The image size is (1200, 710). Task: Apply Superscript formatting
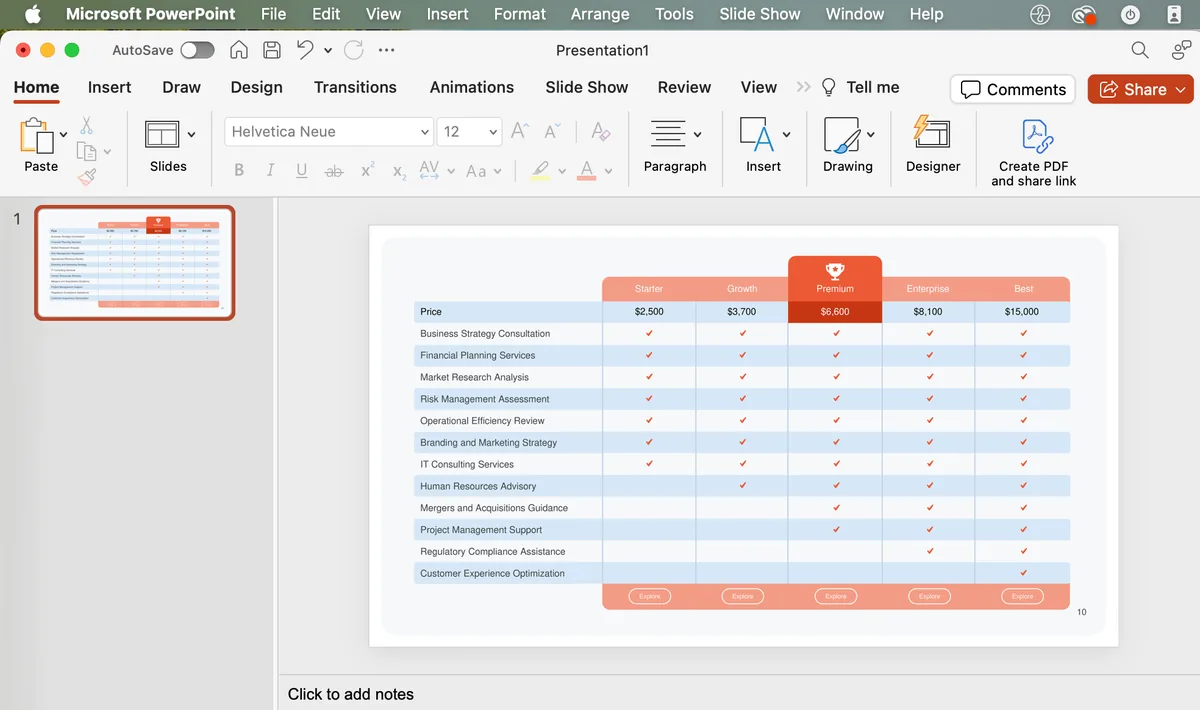pos(367,170)
